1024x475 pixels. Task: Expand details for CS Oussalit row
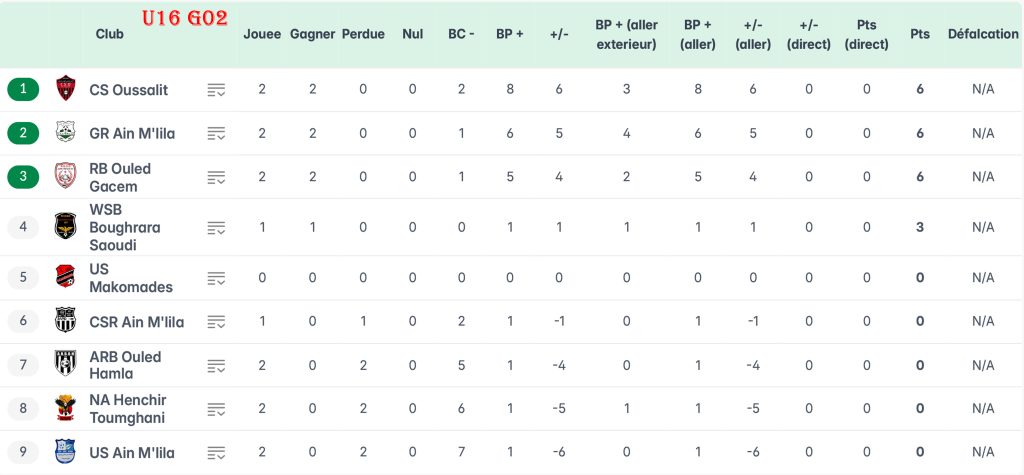tap(216, 90)
